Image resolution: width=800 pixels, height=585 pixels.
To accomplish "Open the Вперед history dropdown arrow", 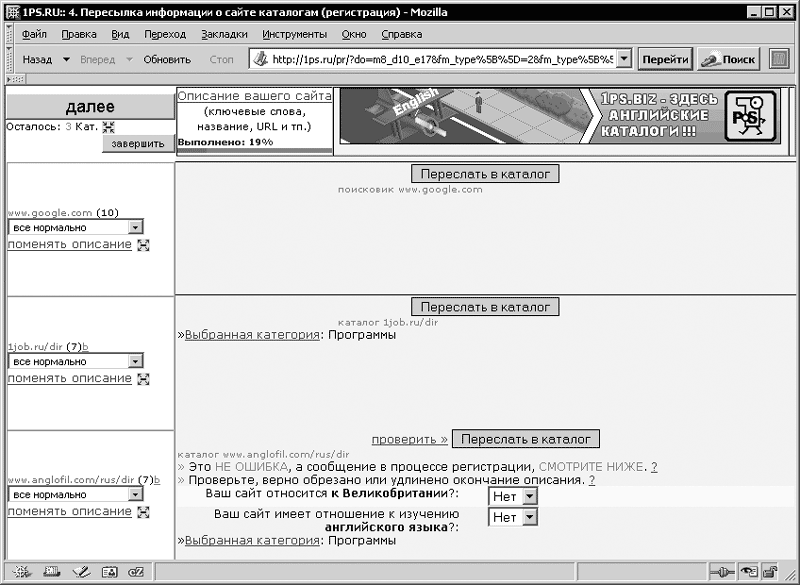I will (x=129, y=59).
